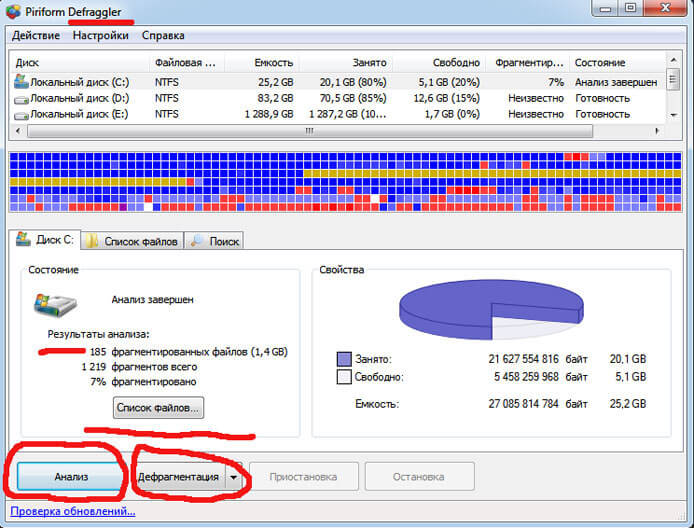Click the Local Disk (D:) drive icon

click(x=21, y=100)
